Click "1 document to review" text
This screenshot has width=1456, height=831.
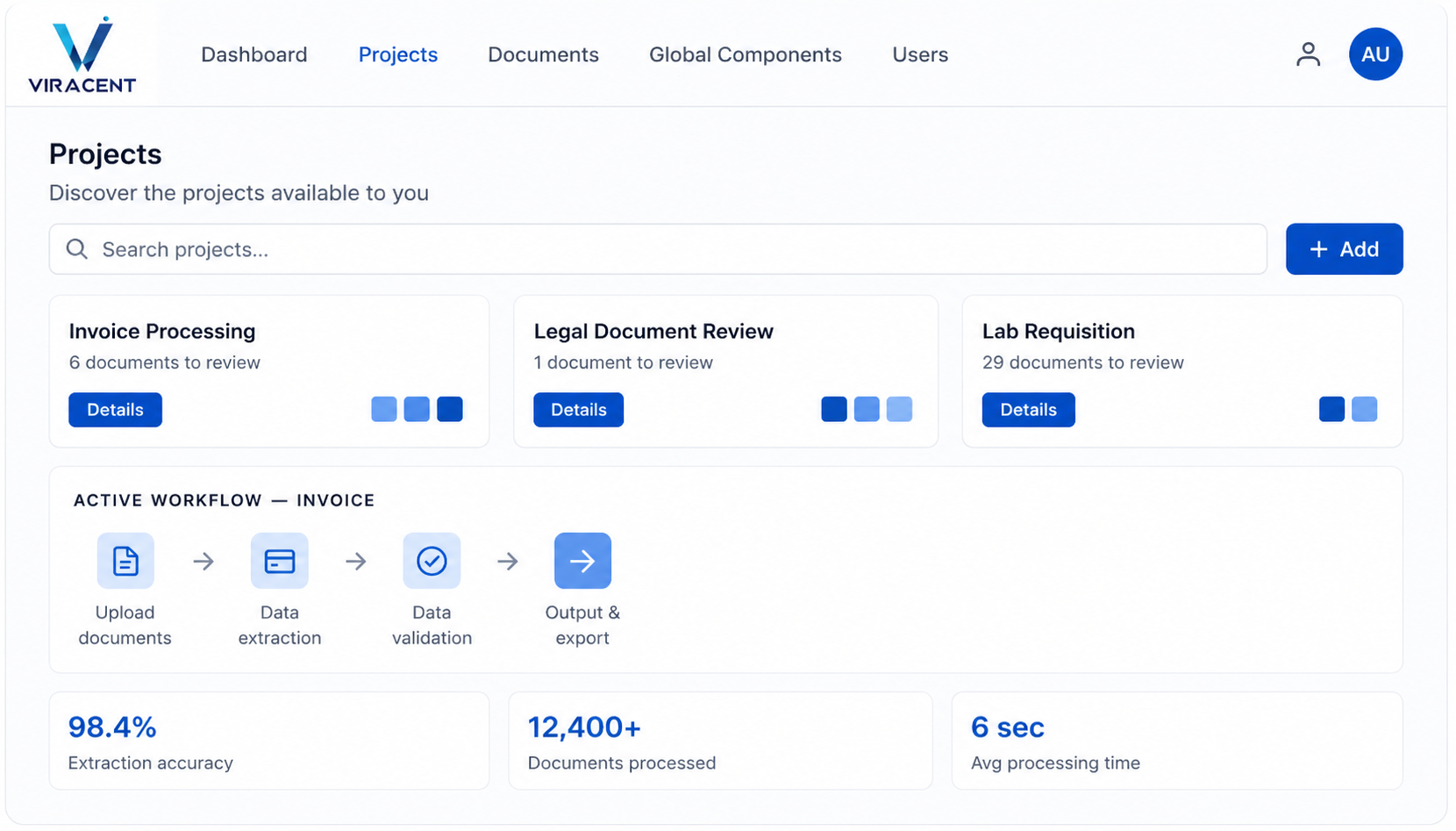tap(624, 362)
